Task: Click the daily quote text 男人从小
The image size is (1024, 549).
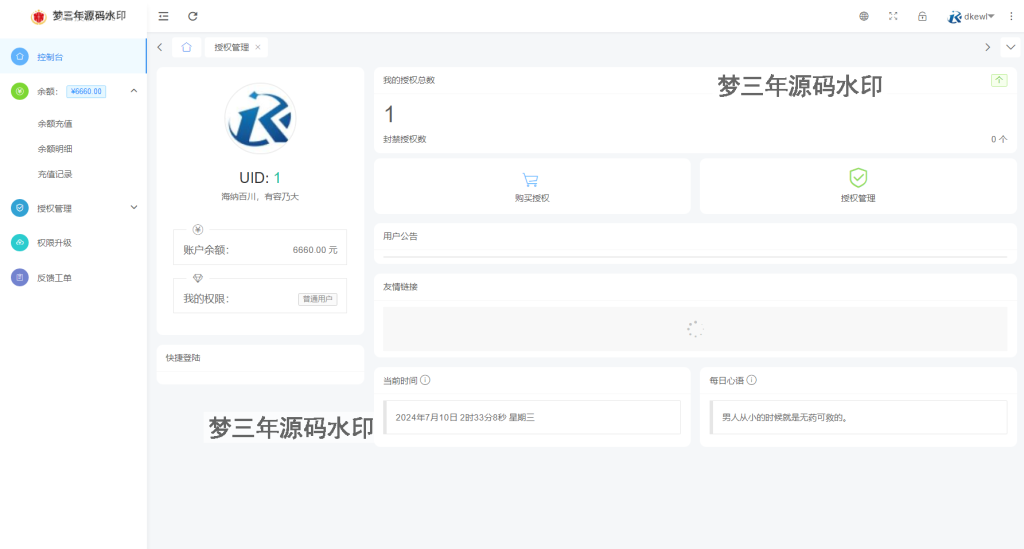Action: click(x=784, y=417)
